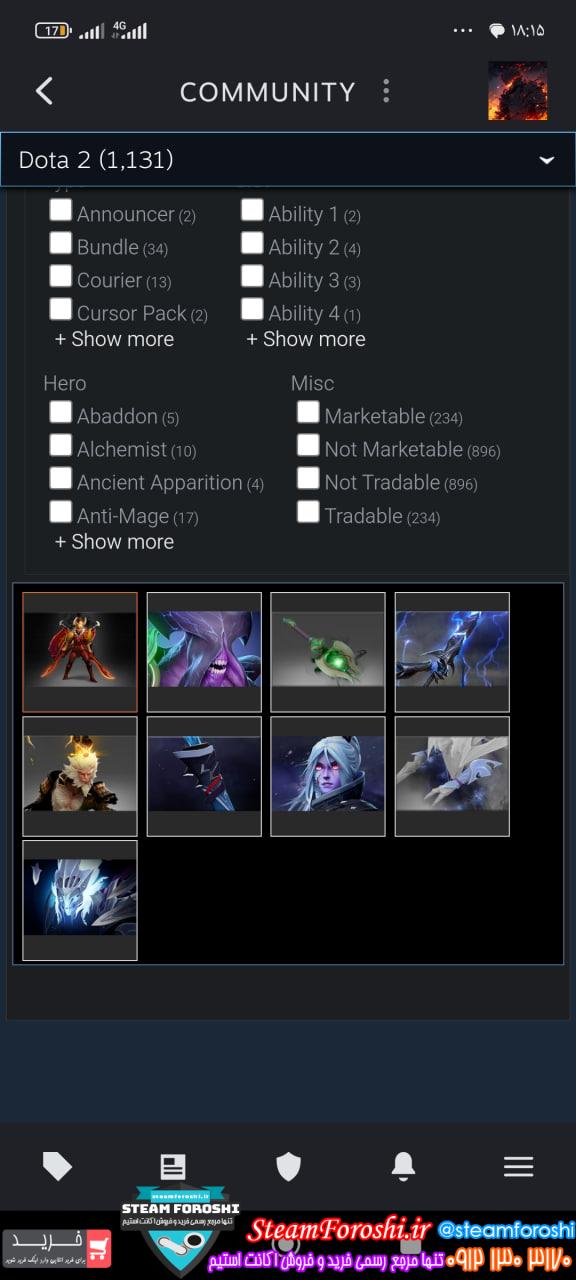Expand Show more under Hero filters
The width and height of the screenshot is (576, 1280).
click(114, 542)
